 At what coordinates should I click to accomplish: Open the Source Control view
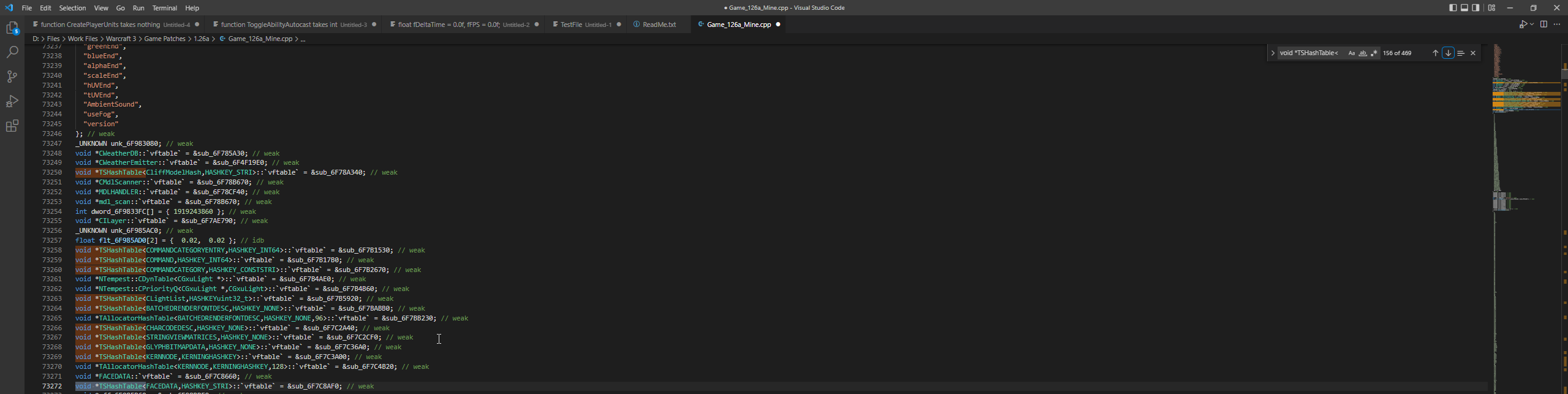(12, 77)
